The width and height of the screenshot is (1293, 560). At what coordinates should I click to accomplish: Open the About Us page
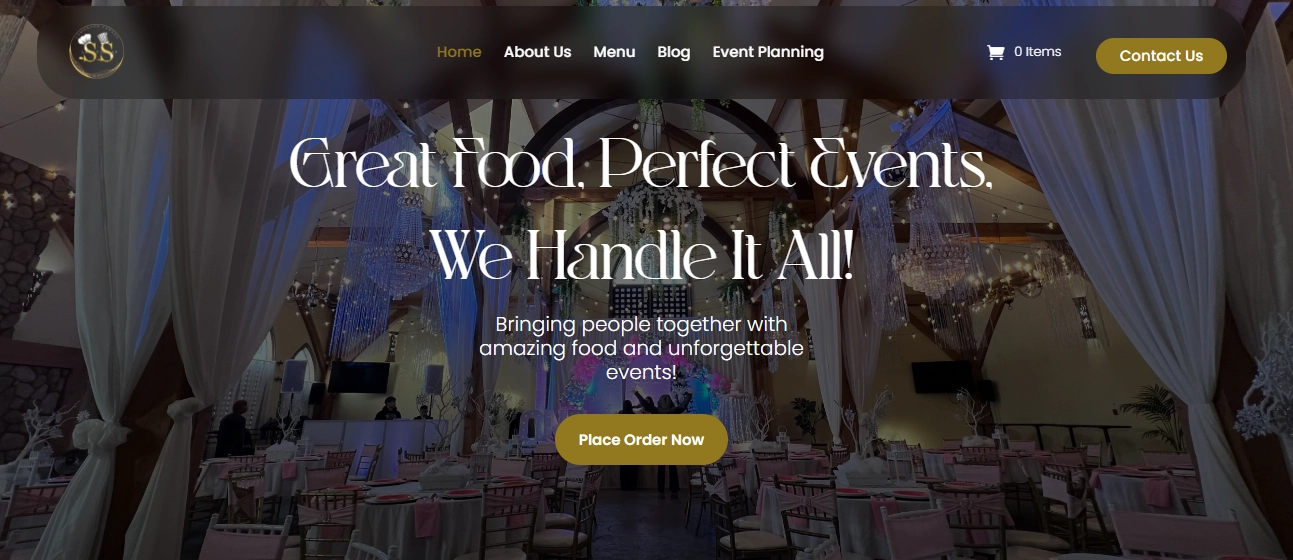pyautogui.click(x=537, y=52)
